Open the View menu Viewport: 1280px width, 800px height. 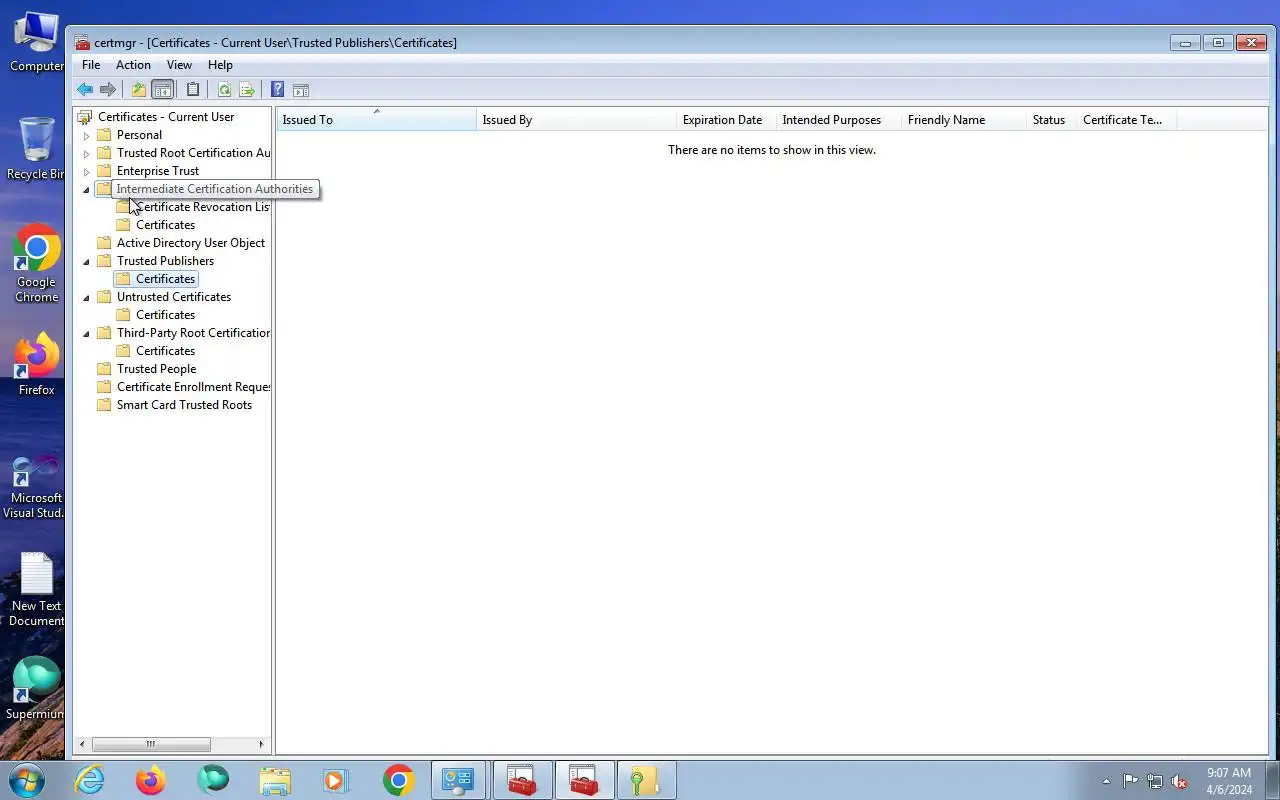point(179,65)
